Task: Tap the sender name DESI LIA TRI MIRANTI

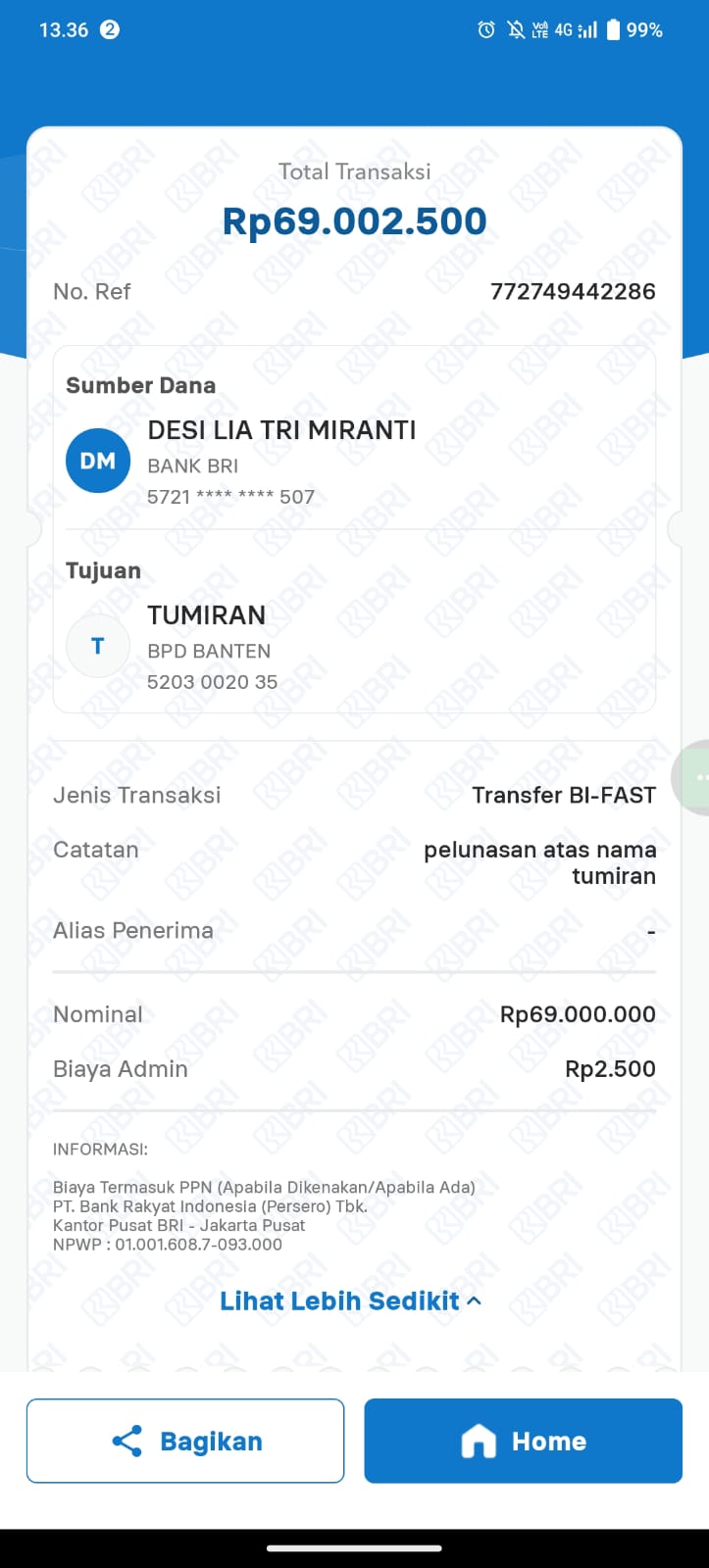Action: point(281,430)
